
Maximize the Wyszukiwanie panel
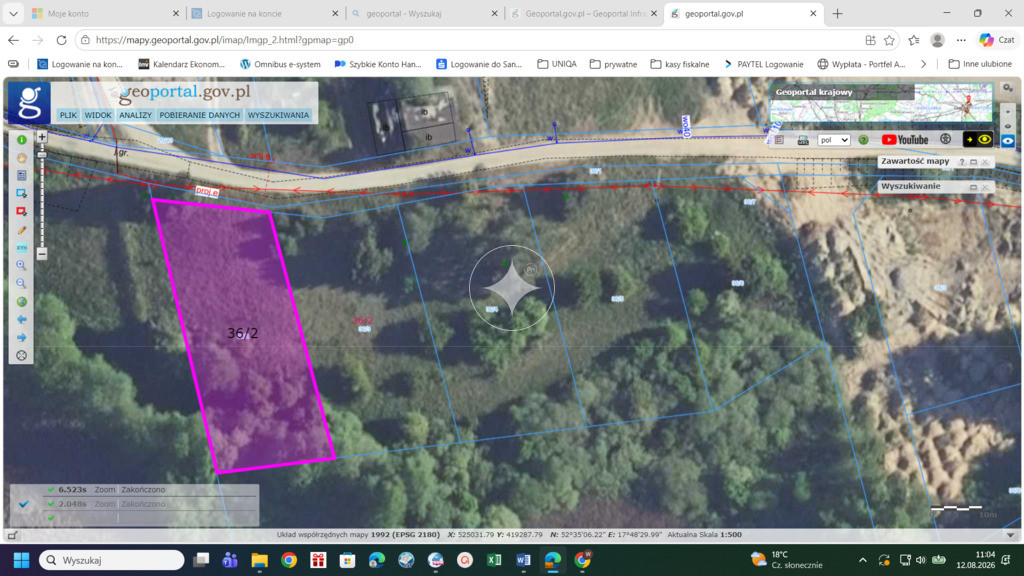pyautogui.click(x=973, y=187)
